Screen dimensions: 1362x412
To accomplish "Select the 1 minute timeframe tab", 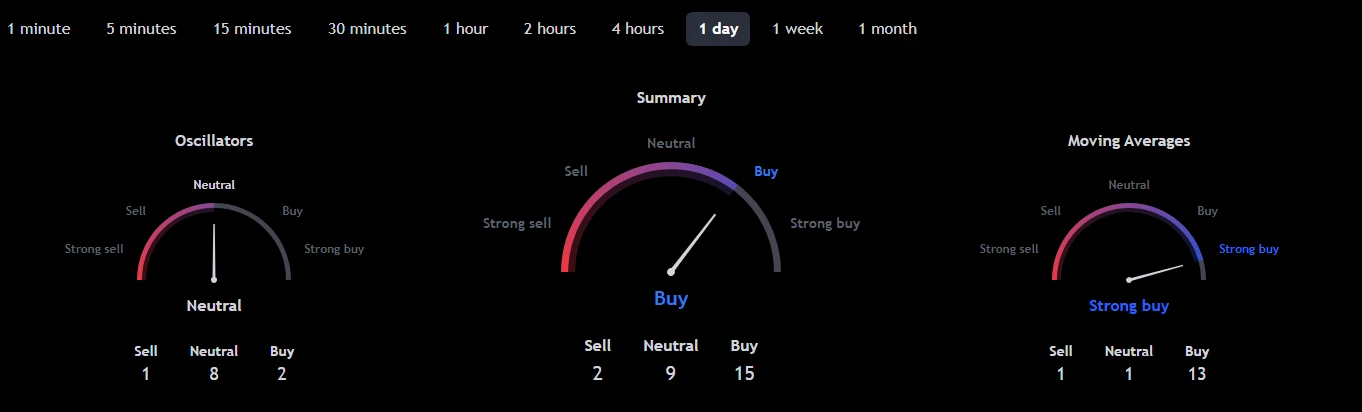I will coord(39,29).
